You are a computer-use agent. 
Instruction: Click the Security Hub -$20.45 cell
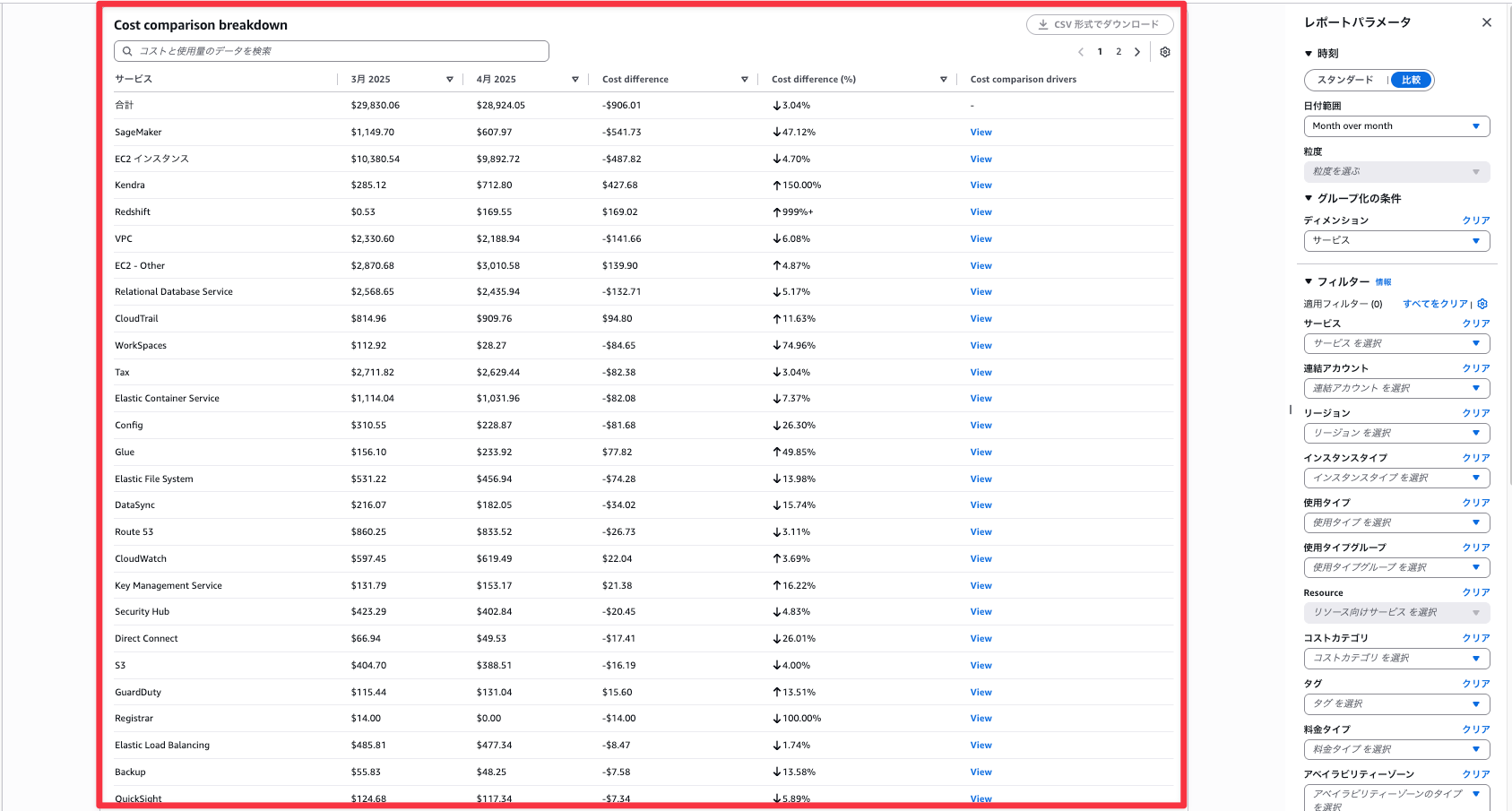[x=619, y=612]
